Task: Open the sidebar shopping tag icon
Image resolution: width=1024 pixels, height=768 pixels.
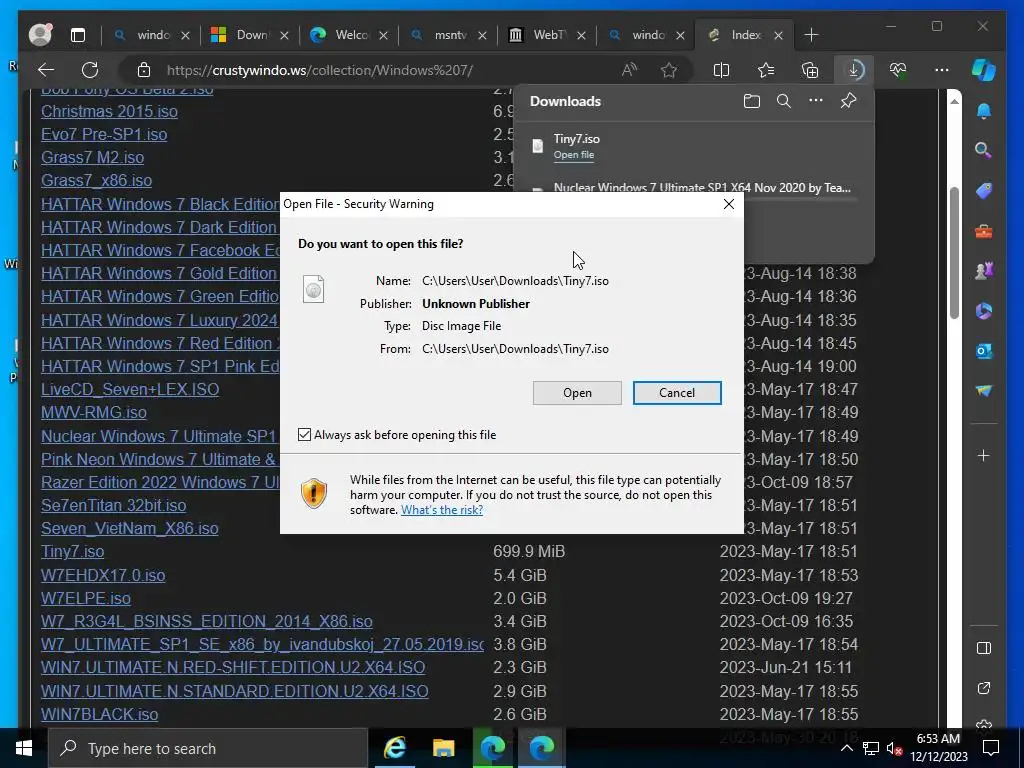Action: (x=984, y=191)
